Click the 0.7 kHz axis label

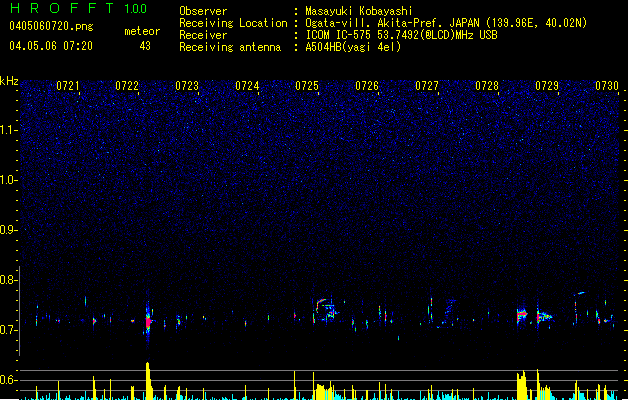(9, 330)
